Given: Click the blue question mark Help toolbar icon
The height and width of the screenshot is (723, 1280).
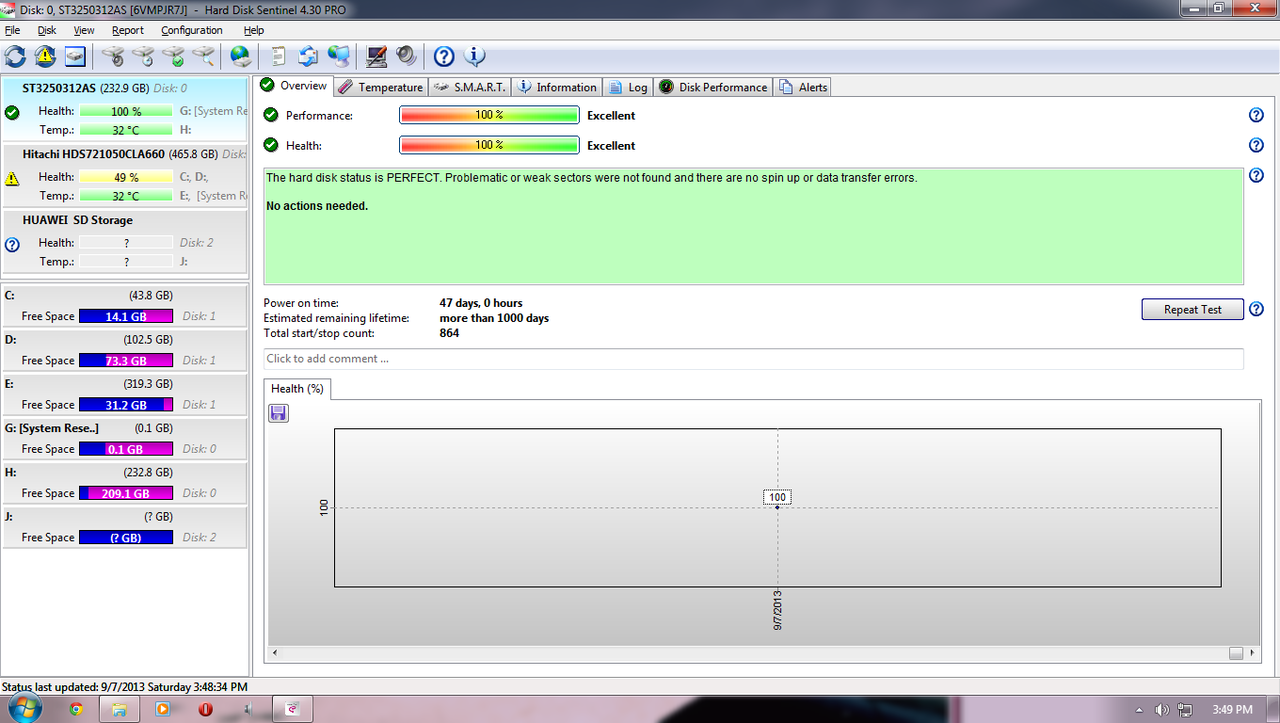Looking at the screenshot, I should coord(444,56).
